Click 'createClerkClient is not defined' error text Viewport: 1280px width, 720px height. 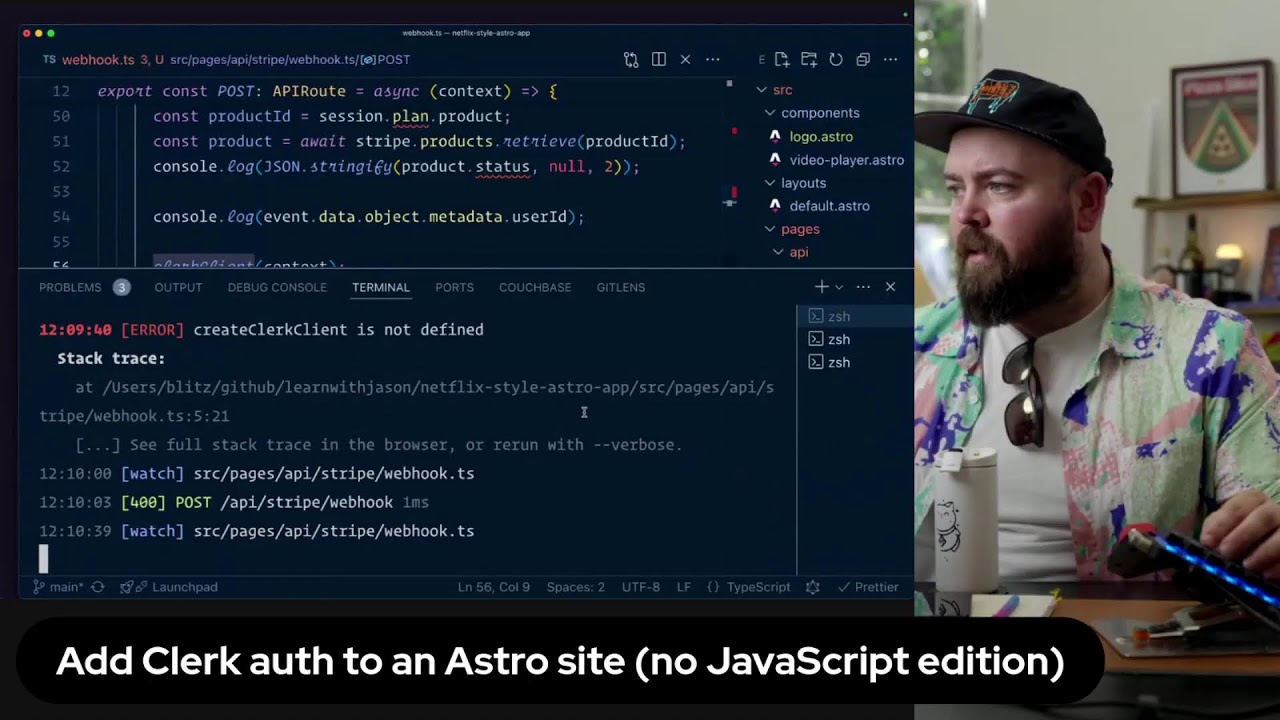[x=338, y=330]
